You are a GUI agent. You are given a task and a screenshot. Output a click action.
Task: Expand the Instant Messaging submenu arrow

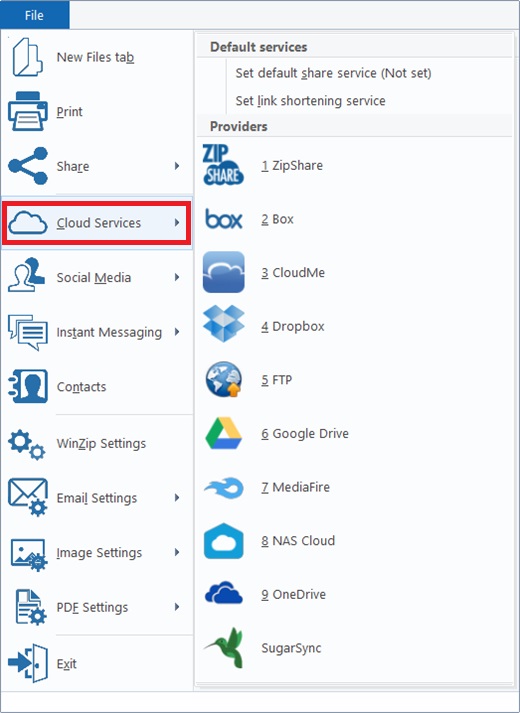[177, 331]
